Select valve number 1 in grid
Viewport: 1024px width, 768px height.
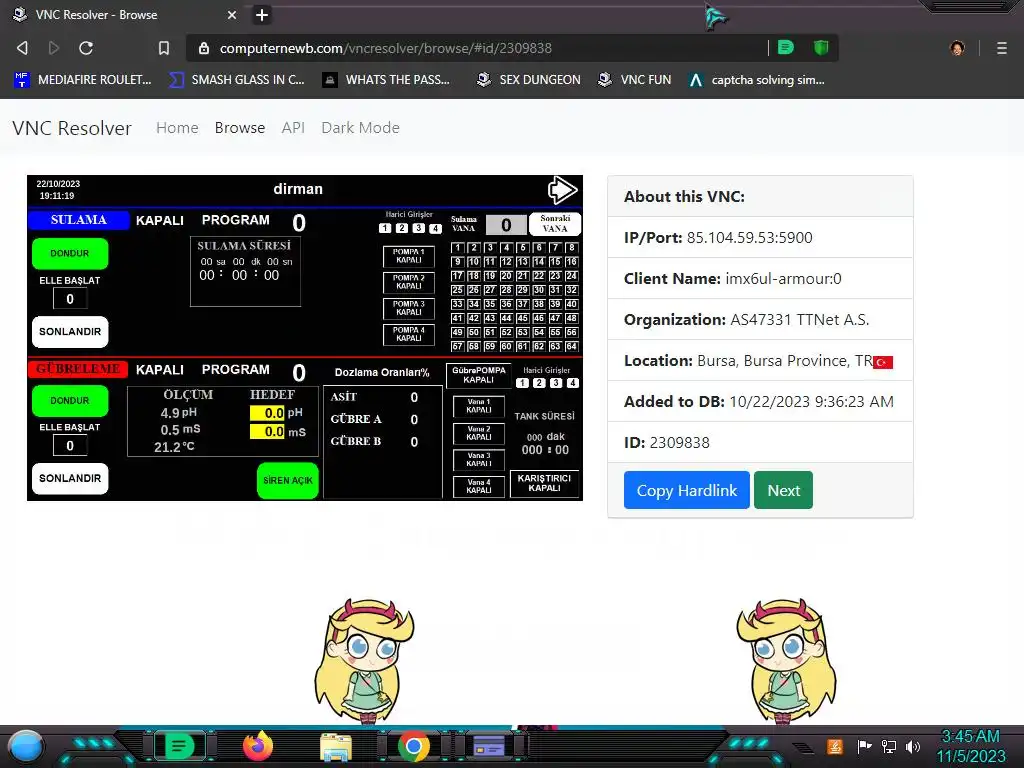(458, 248)
